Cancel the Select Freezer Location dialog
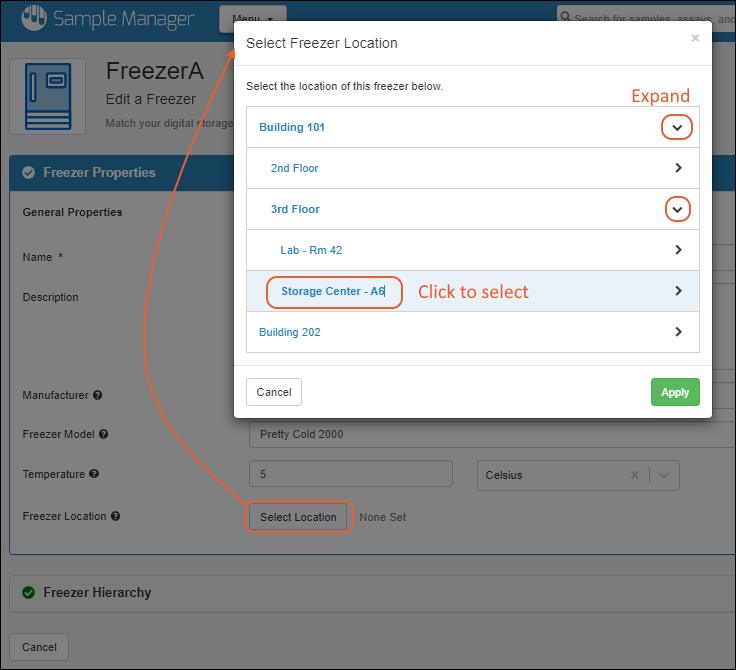 pos(274,392)
